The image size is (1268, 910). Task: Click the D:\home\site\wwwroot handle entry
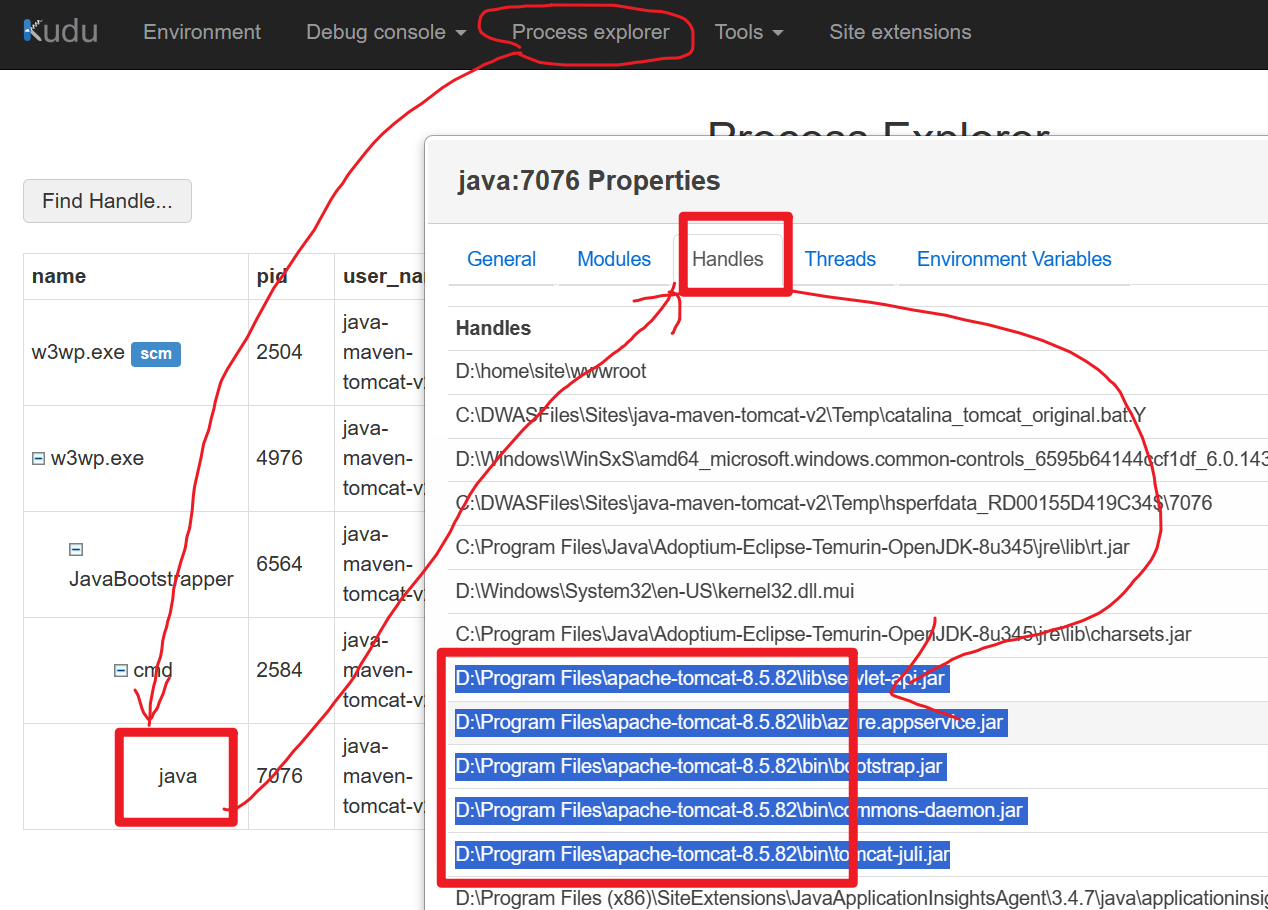(551, 371)
